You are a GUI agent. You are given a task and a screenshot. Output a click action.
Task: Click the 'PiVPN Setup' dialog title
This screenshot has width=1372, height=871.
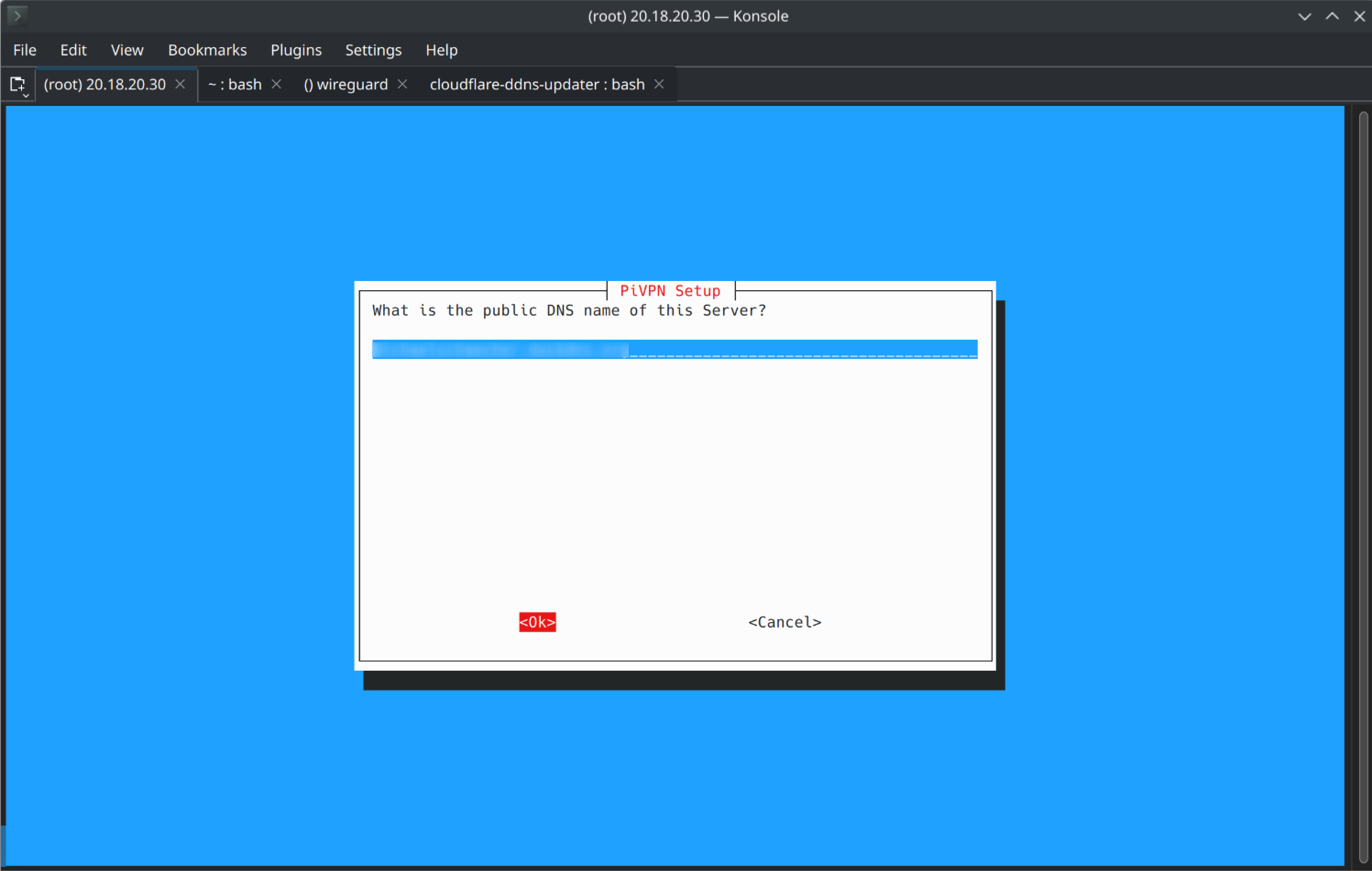pos(670,291)
